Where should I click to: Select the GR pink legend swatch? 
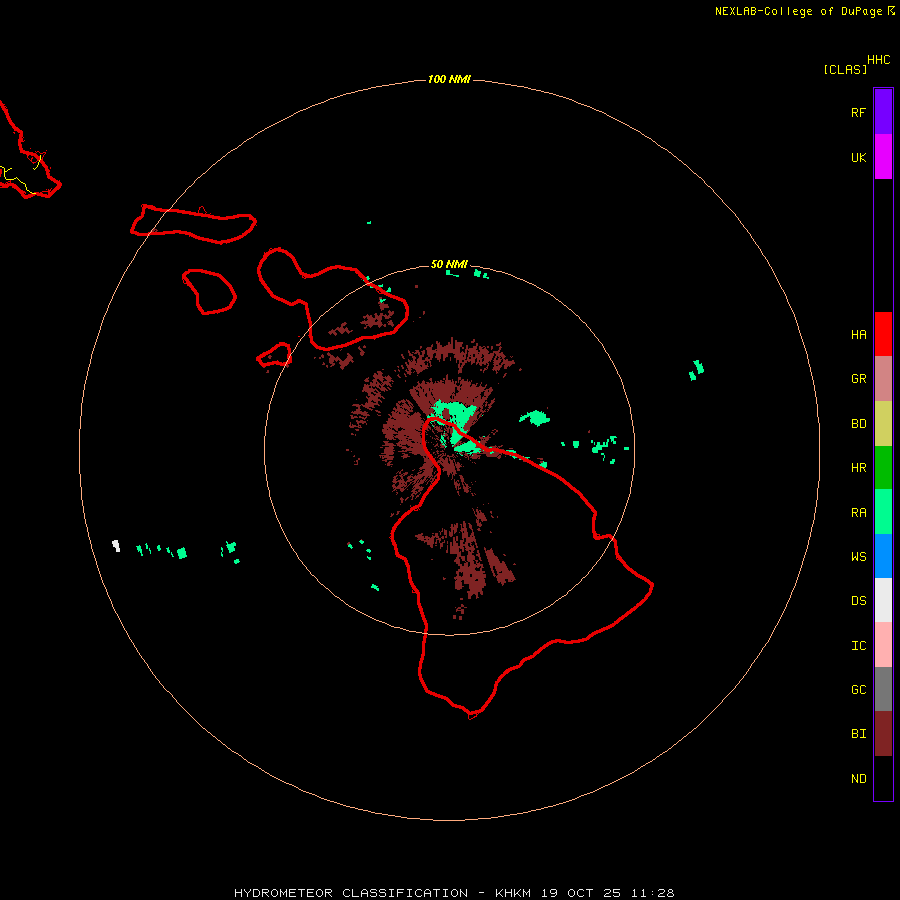pos(883,379)
